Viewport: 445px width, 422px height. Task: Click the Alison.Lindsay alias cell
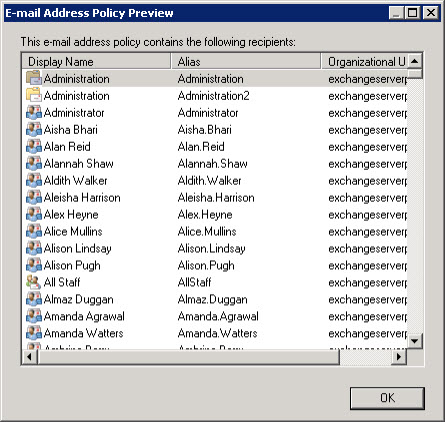pos(212,249)
